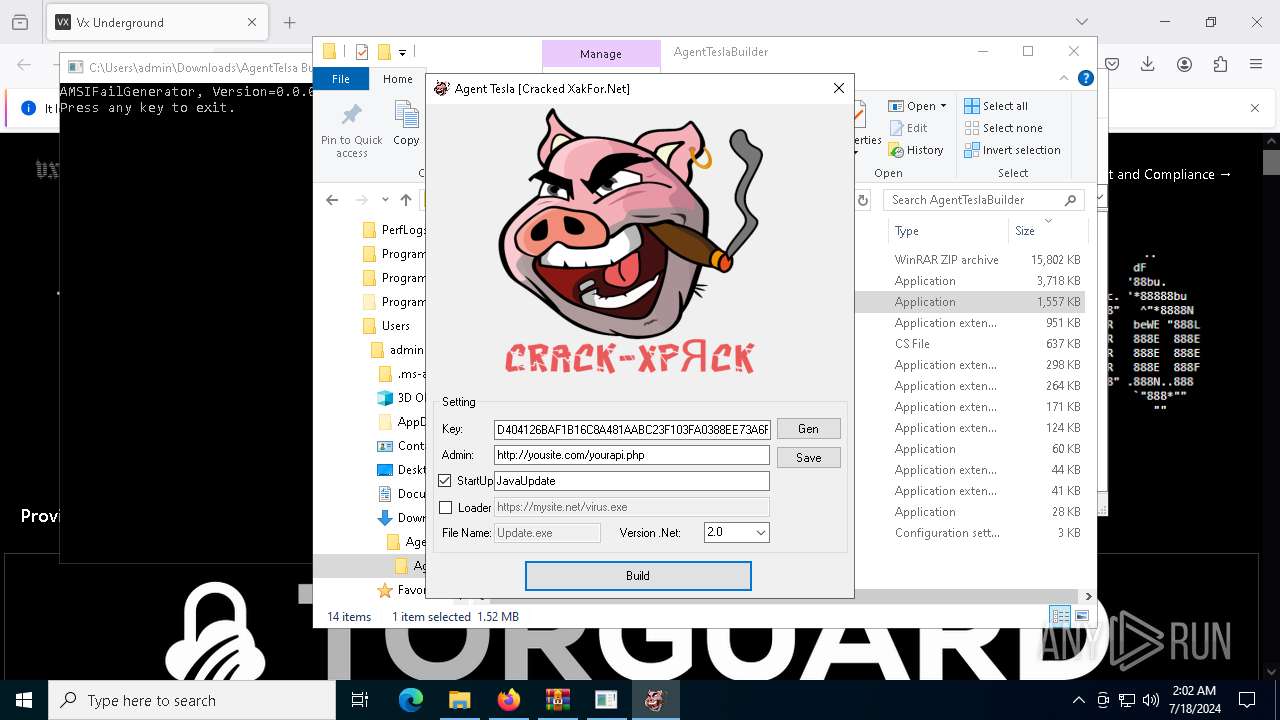
Task: Open Task View on taskbar
Action: pos(360,700)
